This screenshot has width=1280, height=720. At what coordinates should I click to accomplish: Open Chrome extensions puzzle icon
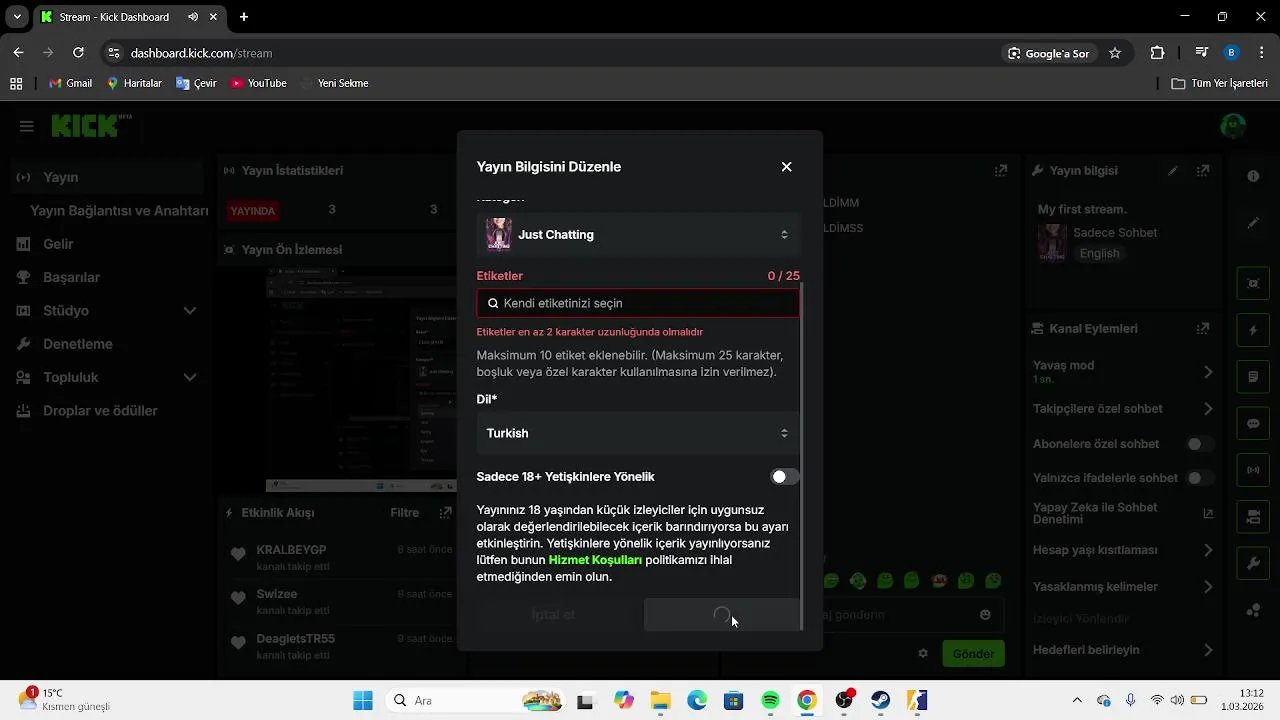coord(1158,53)
